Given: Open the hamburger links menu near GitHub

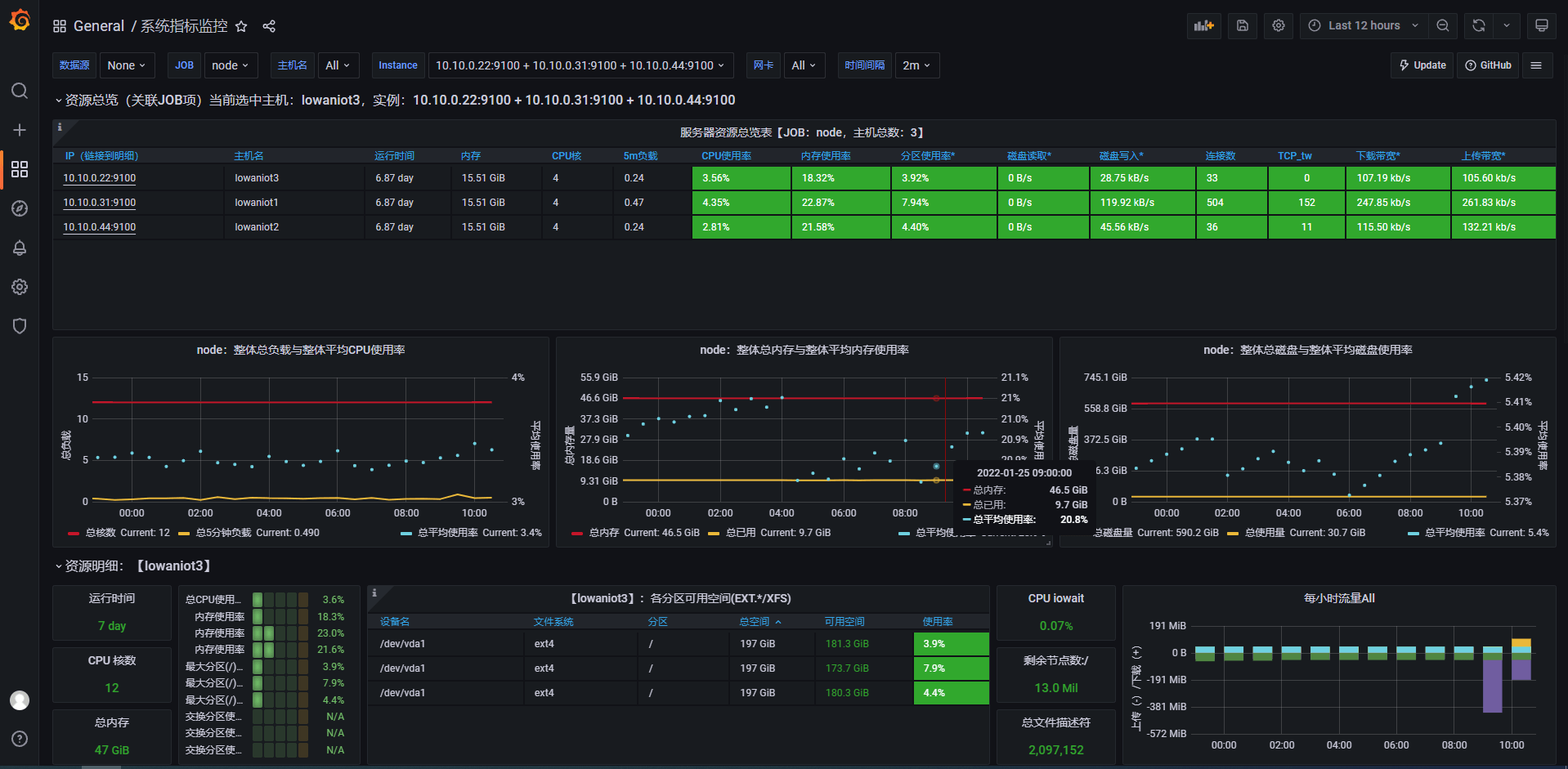Looking at the screenshot, I should point(1536,65).
